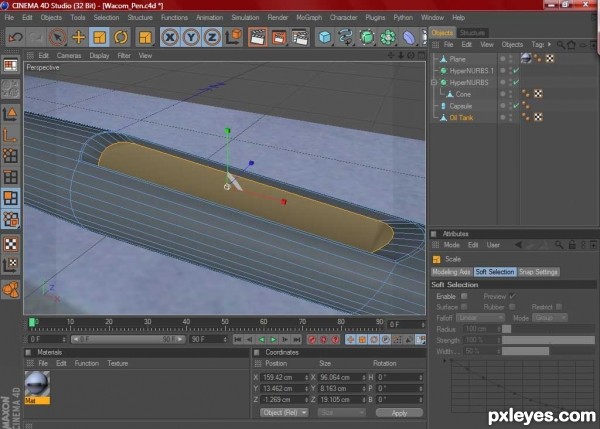Viewport: 600px width, 429px height.
Task: Activate the Rotate tool
Action: click(121, 38)
